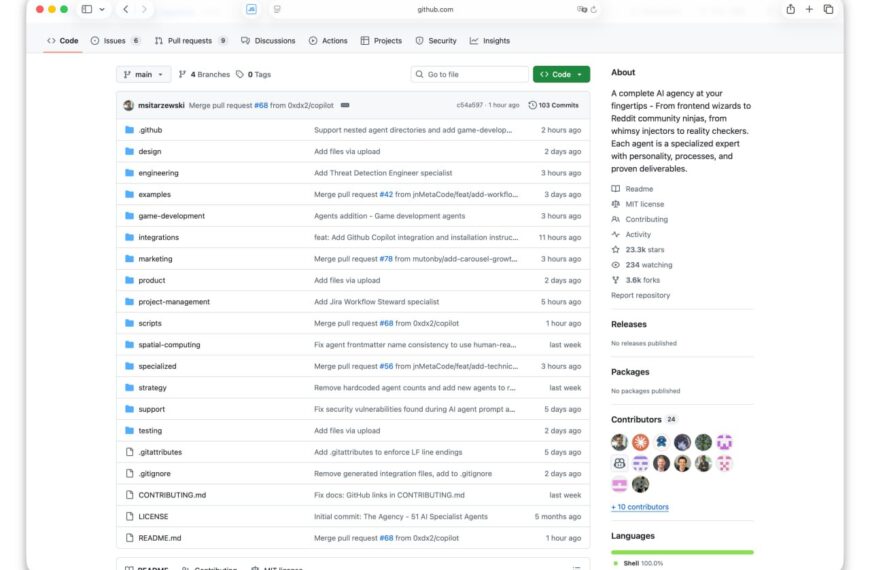Expand the Safari sidebar options chevron
Image resolution: width=870 pixels, height=570 pixels.
pyautogui.click(x=102, y=9)
